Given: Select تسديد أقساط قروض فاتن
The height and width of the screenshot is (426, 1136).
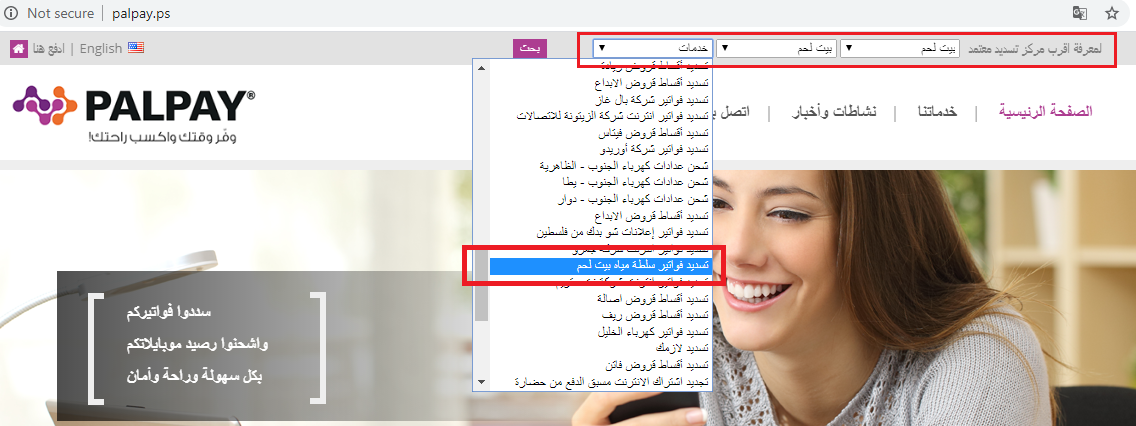Looking at the screenshot, I should click(x=601, y=364).
